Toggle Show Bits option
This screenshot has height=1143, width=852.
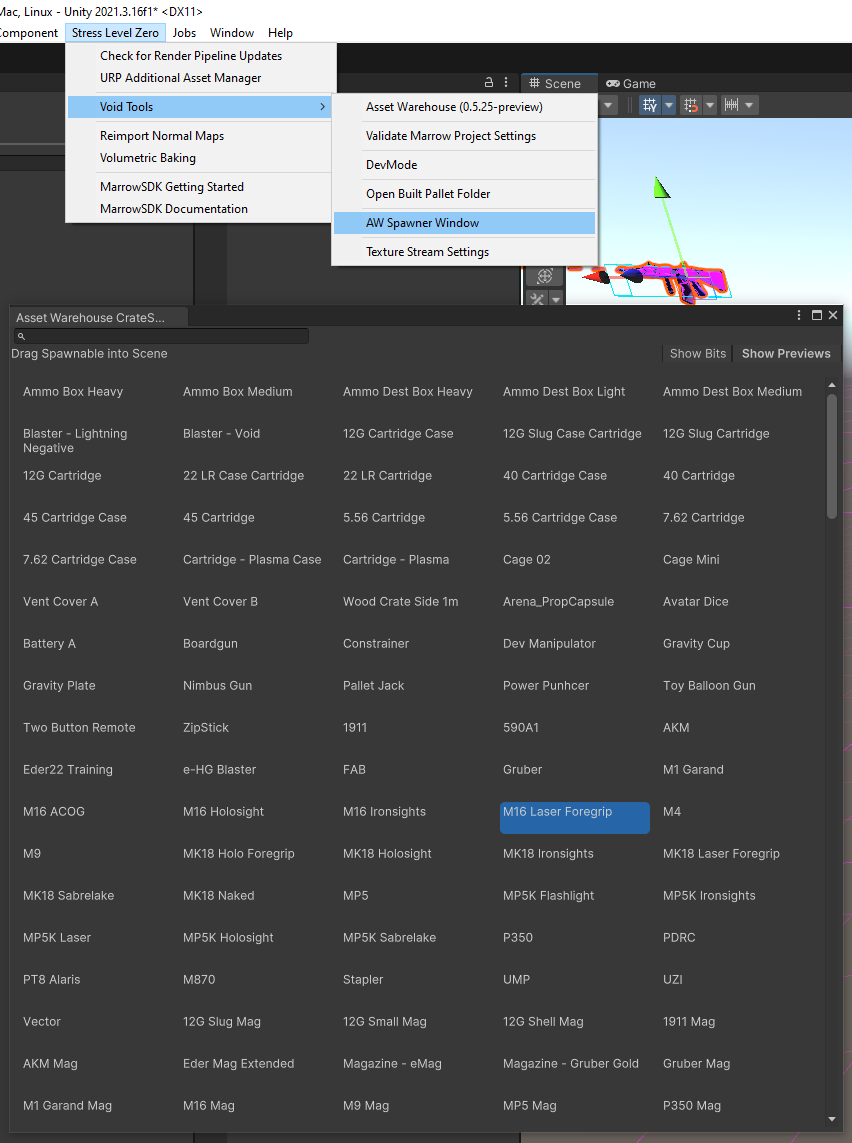697,353
